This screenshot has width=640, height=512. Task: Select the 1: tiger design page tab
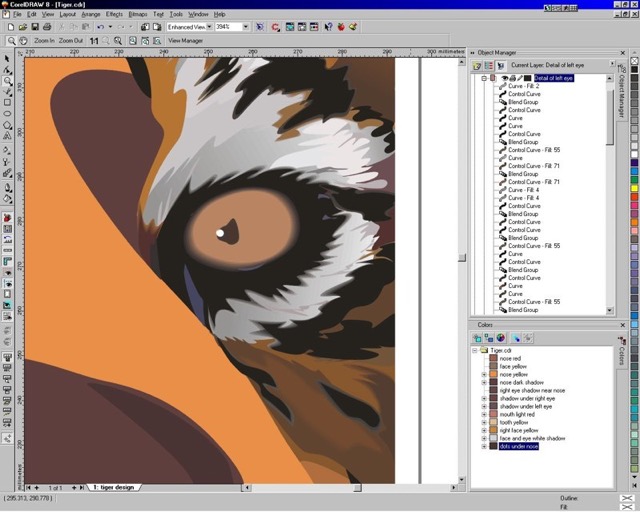pyautogui.click(x=114, y=488)
